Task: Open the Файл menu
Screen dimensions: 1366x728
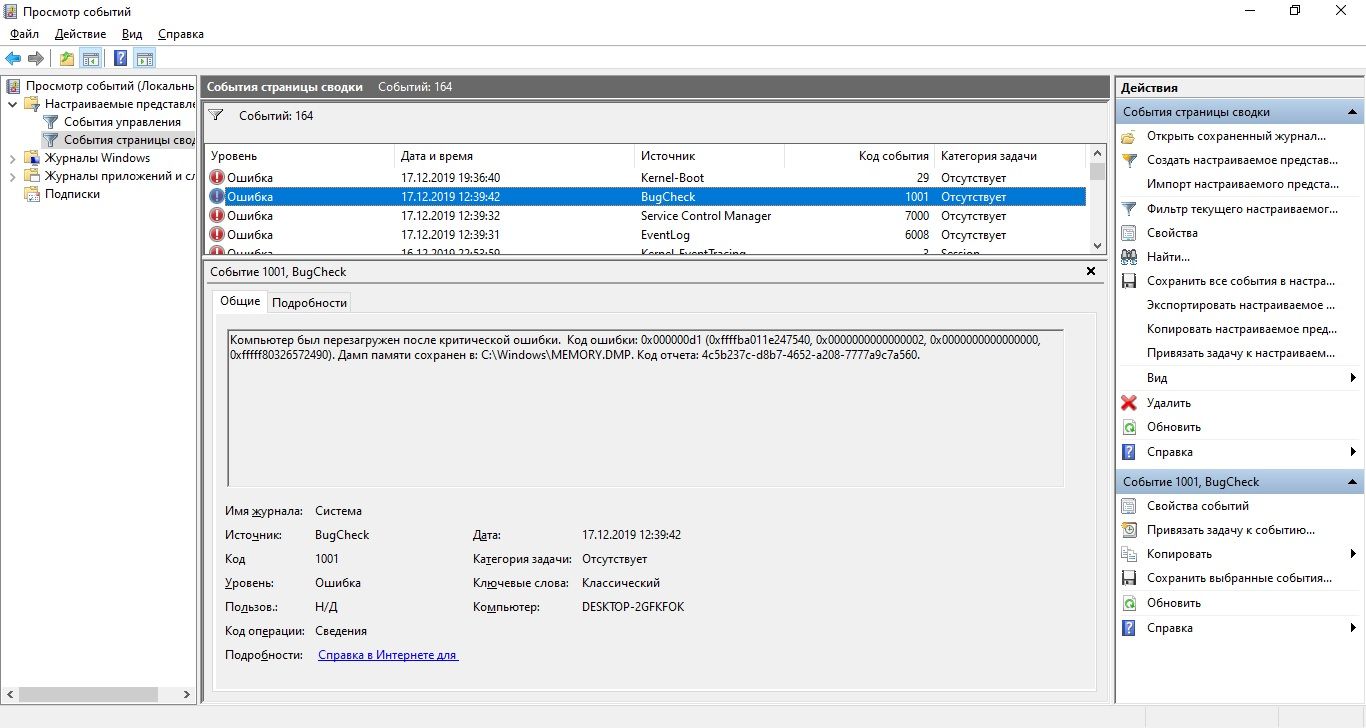Action: [24, 34]
